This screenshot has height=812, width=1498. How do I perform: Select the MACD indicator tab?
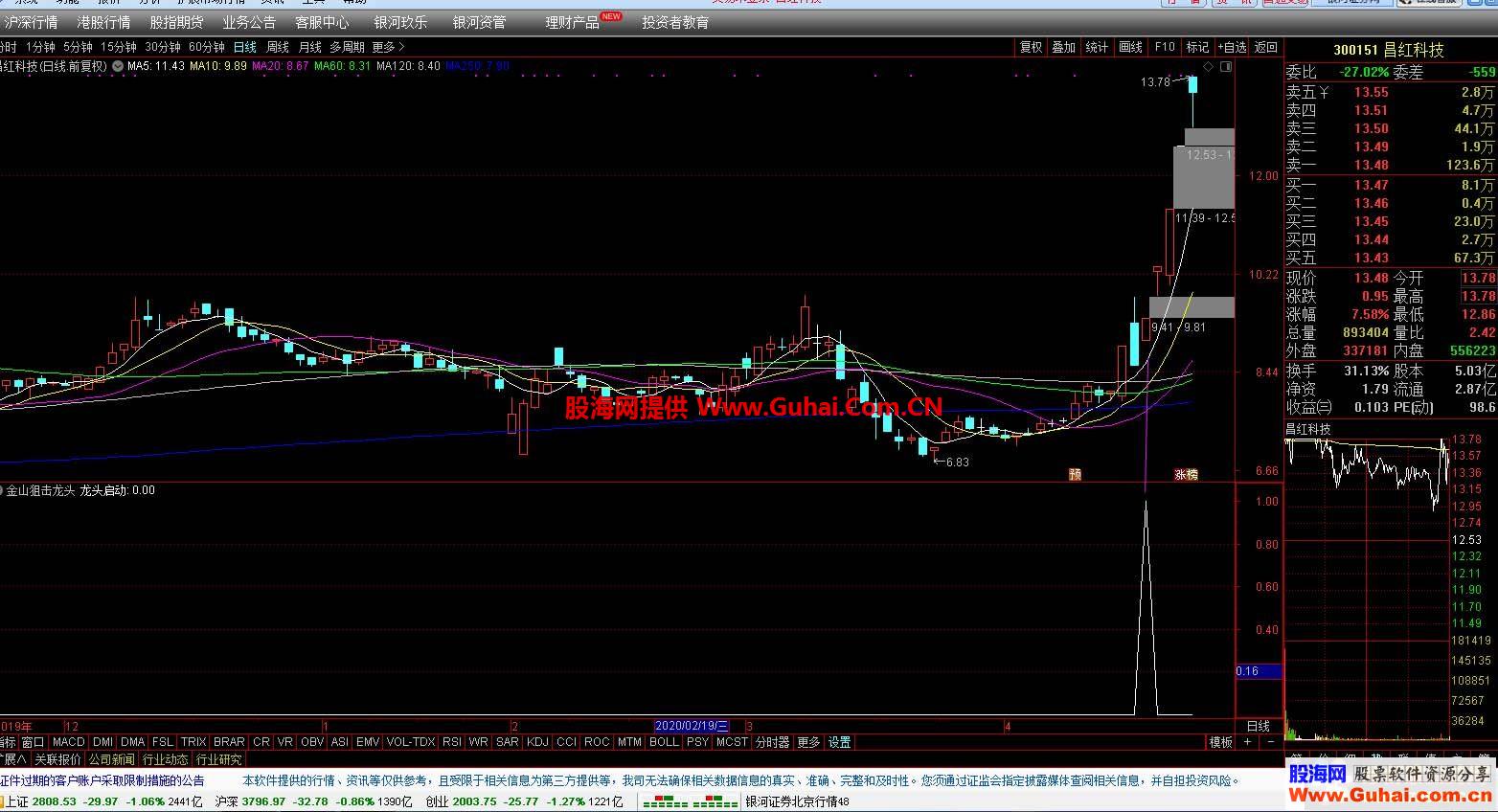[69, 742]
